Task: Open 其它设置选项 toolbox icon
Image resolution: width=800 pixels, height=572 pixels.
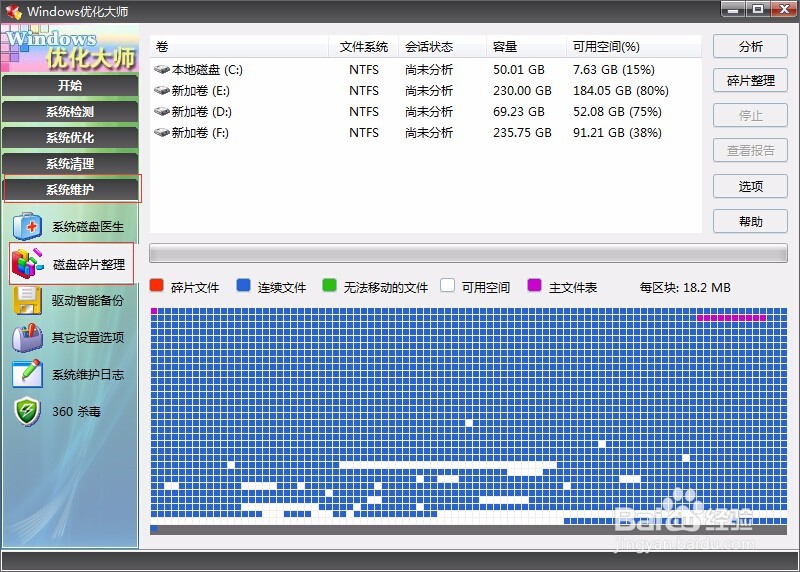Action: pyautogui.click(x=28, y=337)
